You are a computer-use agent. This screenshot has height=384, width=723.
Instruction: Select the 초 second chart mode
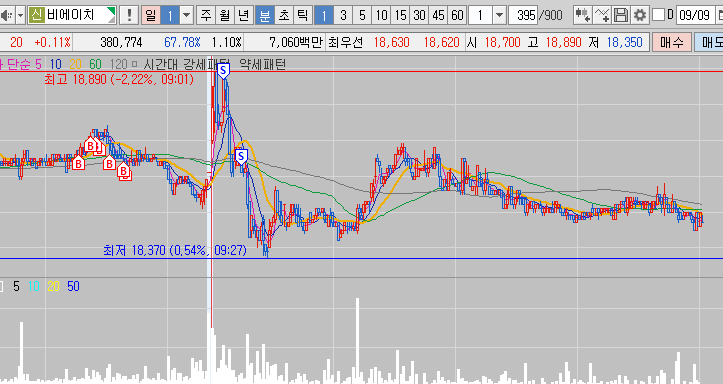click(x=284, y=16)
